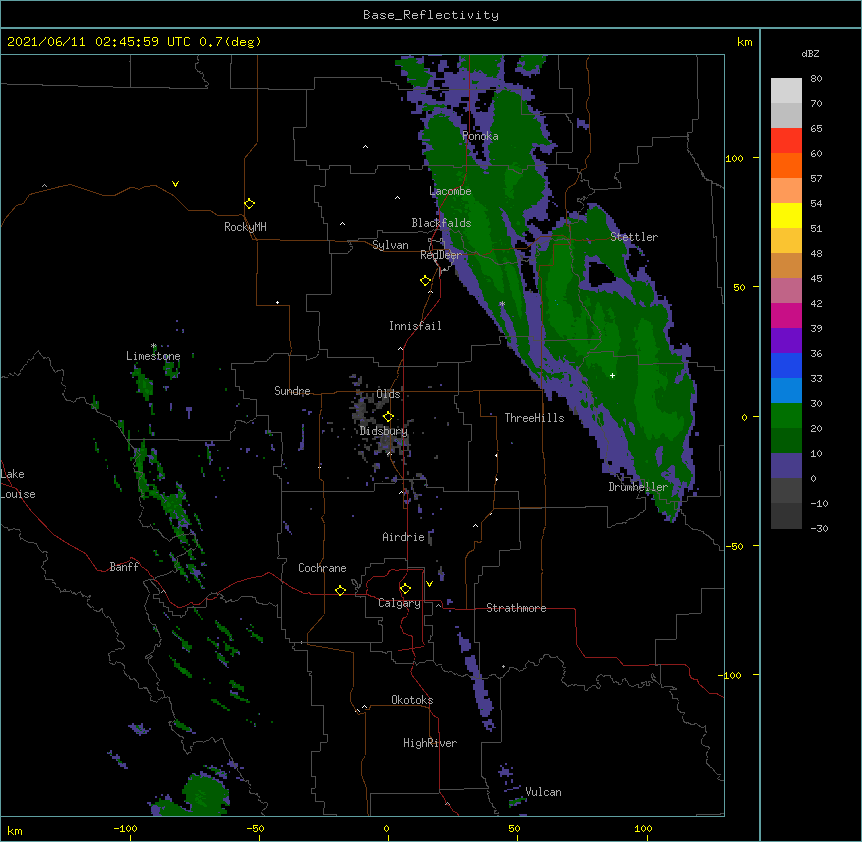Screen dimensions: 862x842
Task: Click the yellow v marker northwest of RockyMH
Action: (175, 184)
